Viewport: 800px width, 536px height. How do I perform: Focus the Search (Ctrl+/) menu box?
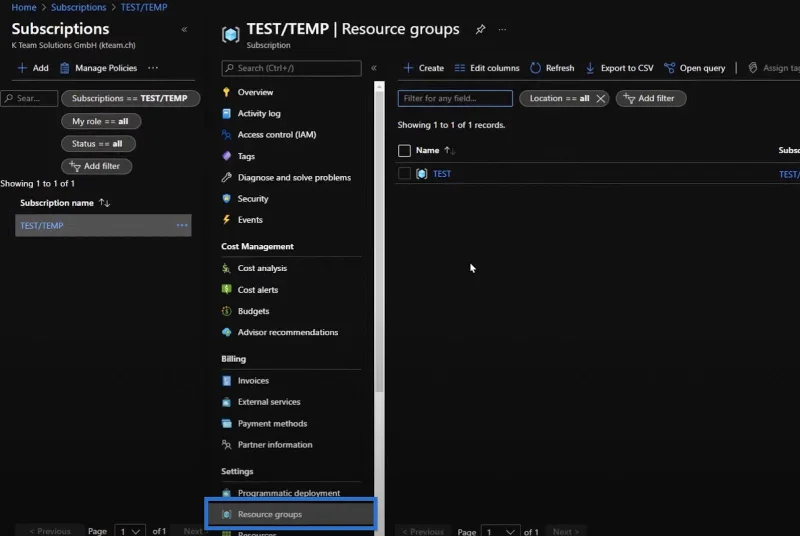[291, 68]
